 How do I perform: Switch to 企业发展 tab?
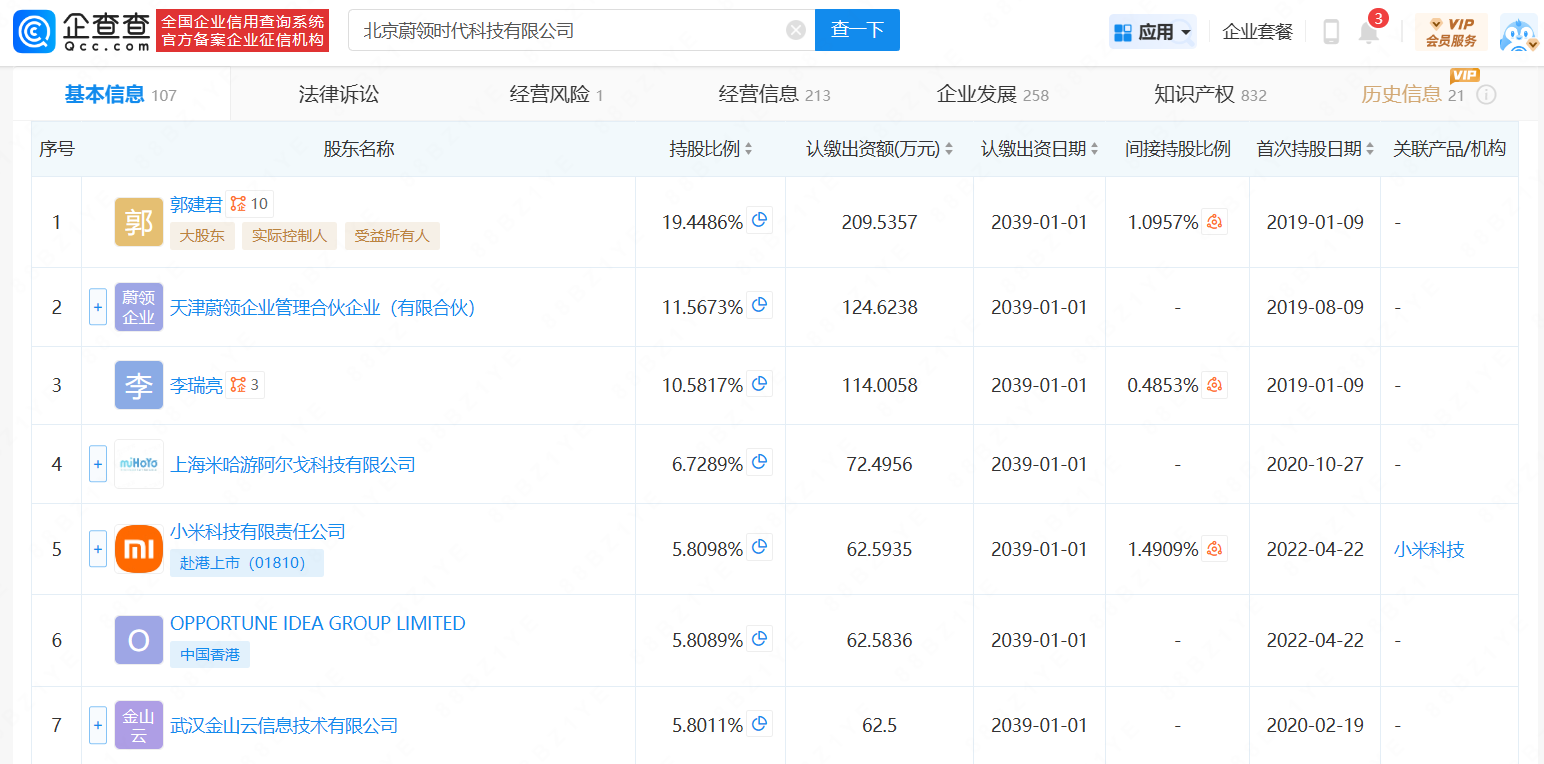pos(992,95)
